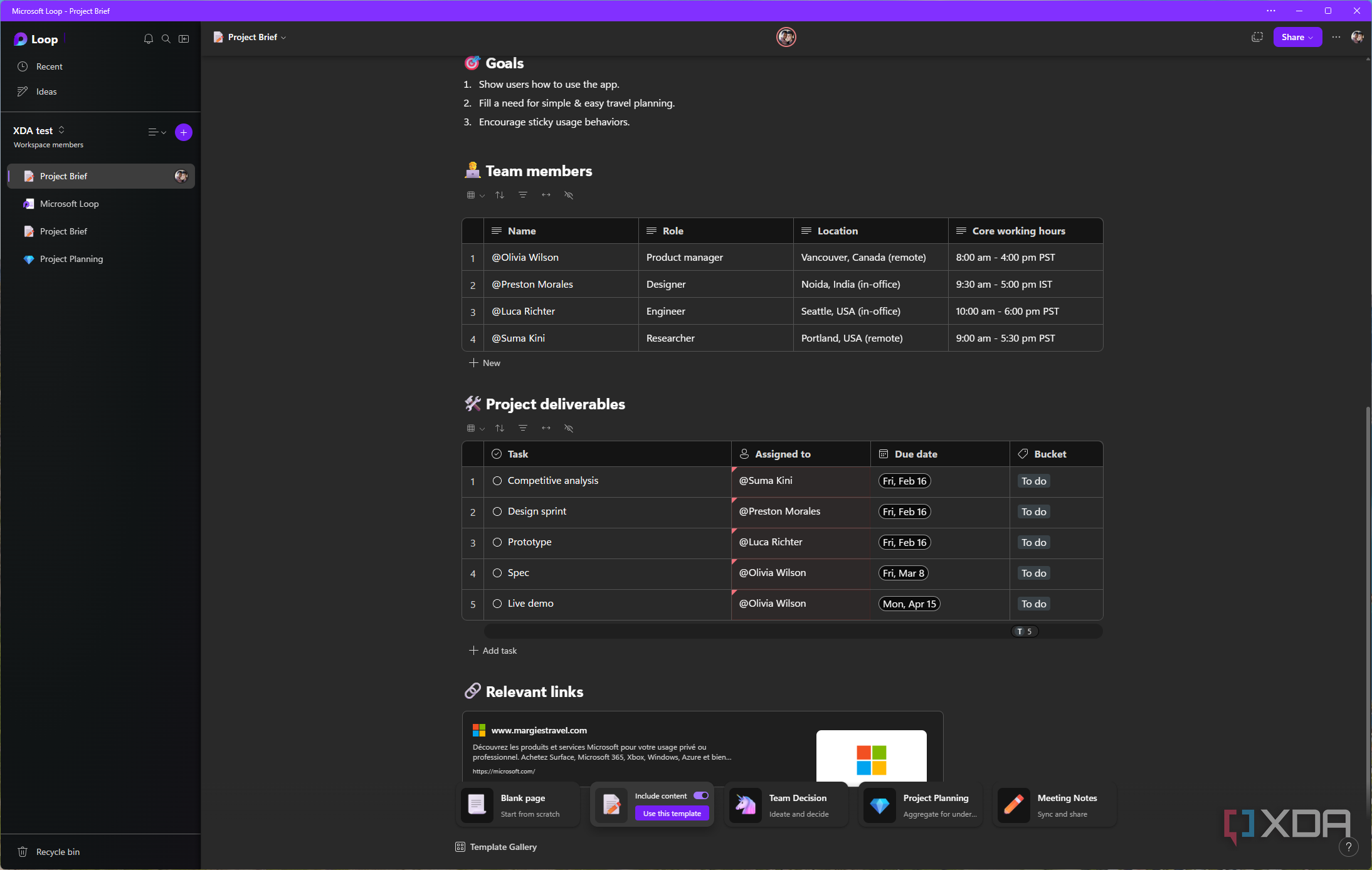1372x870 pixels.
Task: Collapse the sidebar panel icon
Action: (x=184, y=39)
